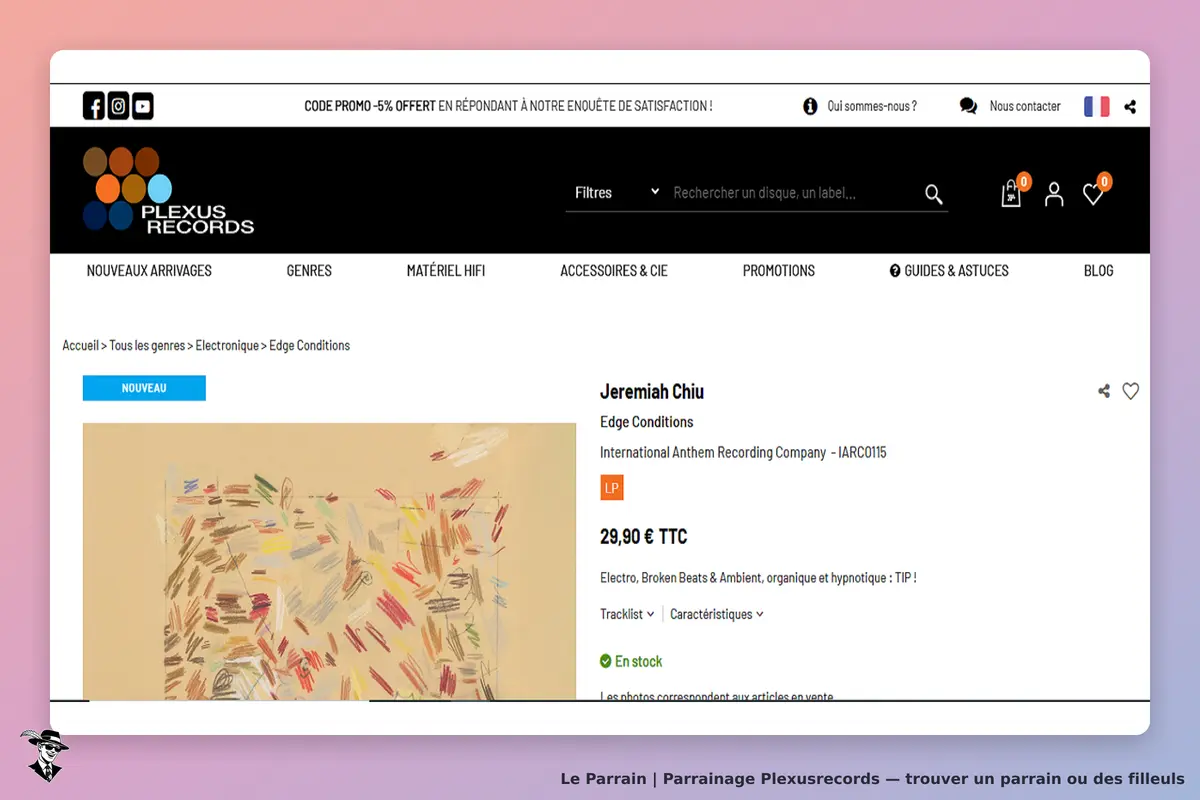1200x800 pixels.
Task: Open the Facebook page icon
Action: tap(94, 106)
